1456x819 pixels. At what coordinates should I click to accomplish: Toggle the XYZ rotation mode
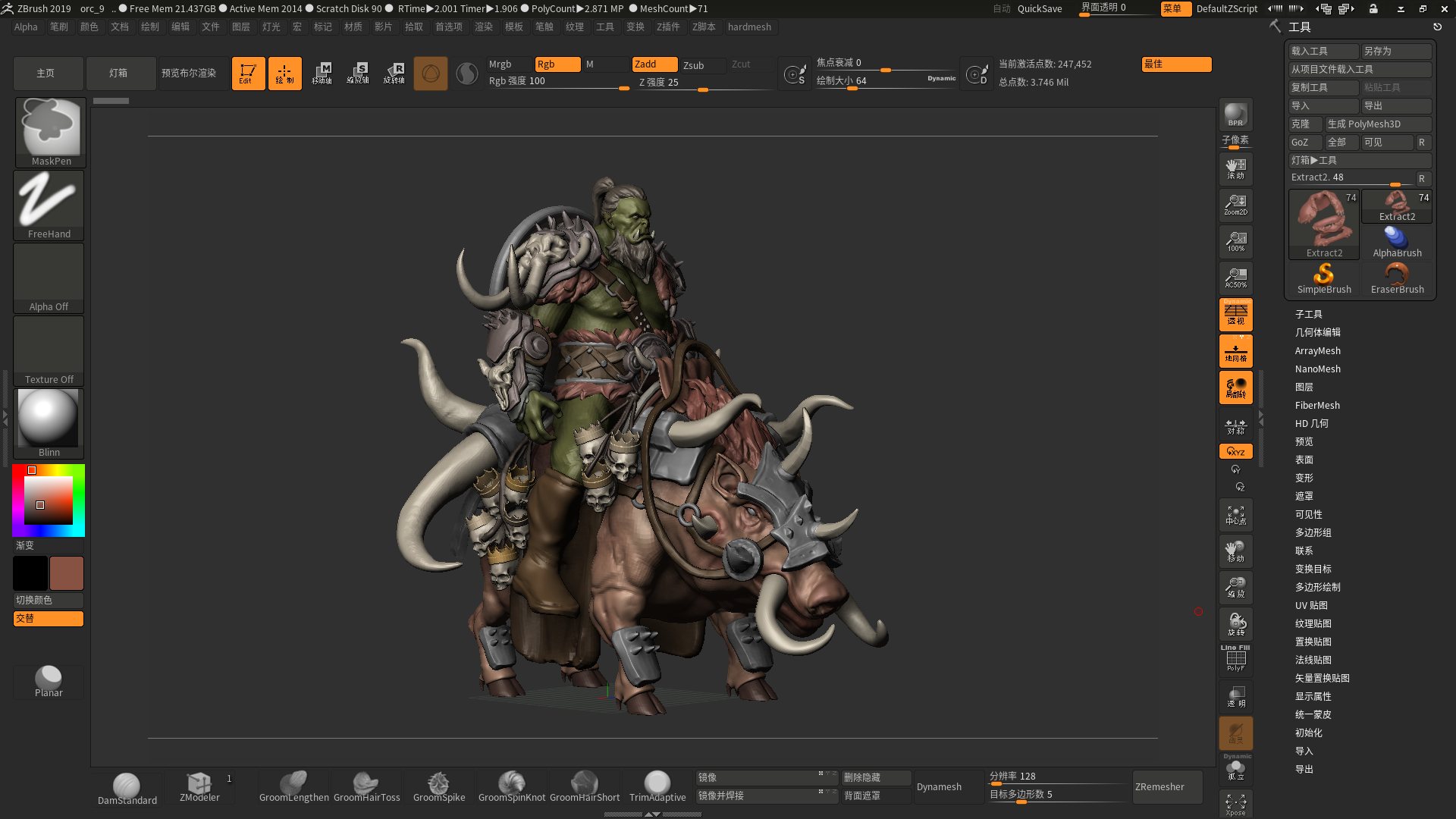pos(1235,451)
